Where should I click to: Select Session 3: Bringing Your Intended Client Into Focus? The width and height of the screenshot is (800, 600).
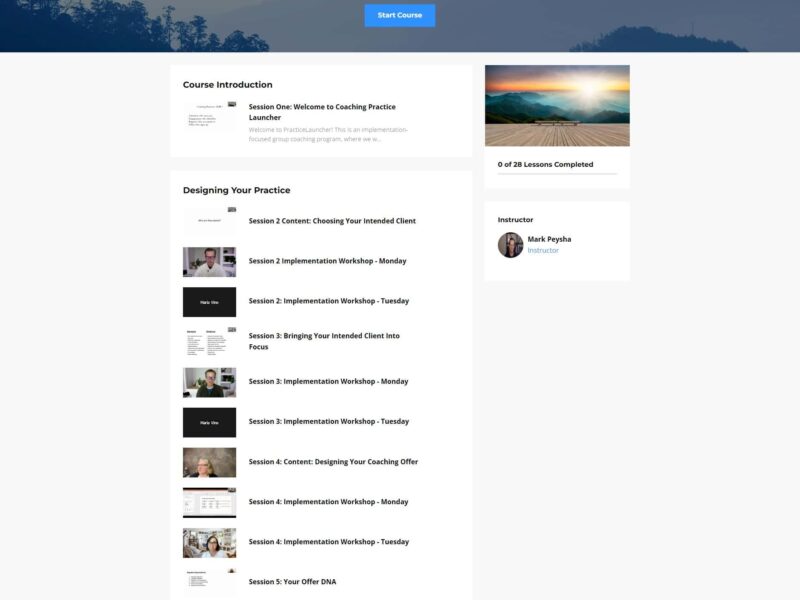(324, 341)
